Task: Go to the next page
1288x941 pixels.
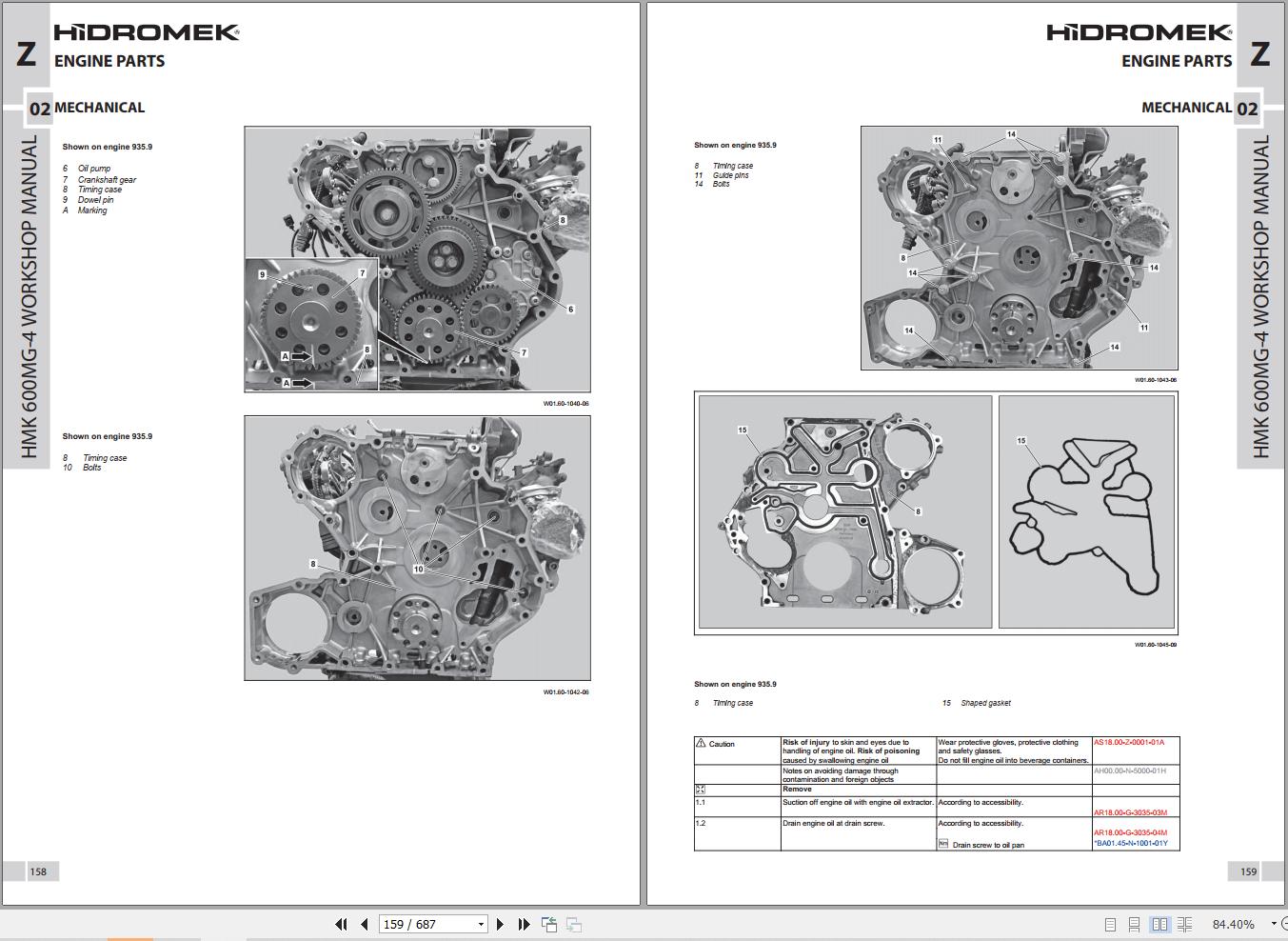Action: coord(501,924)
